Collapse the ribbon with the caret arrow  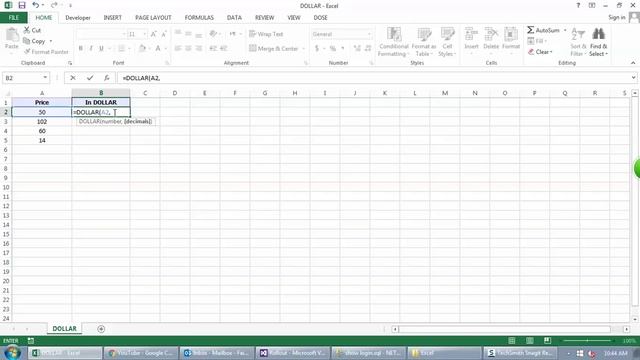[633, 63]
